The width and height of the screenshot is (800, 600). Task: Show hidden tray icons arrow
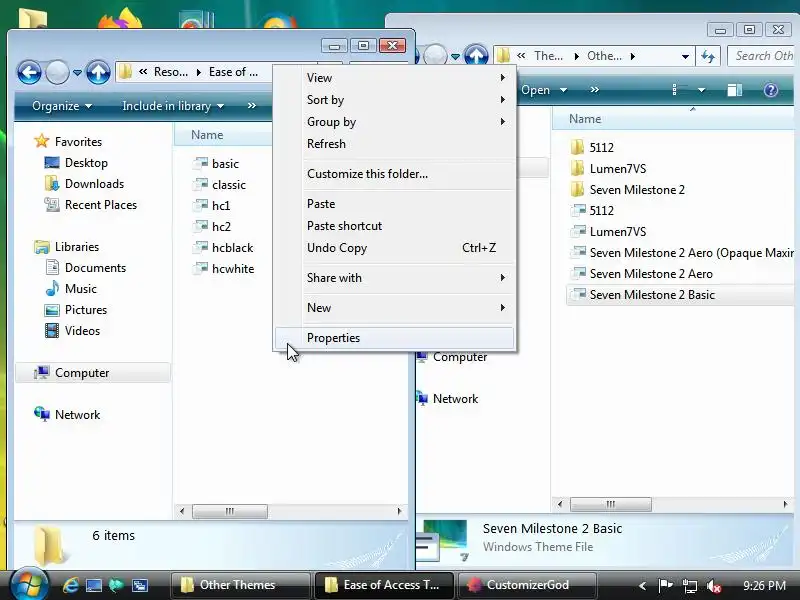click(642, 586)
